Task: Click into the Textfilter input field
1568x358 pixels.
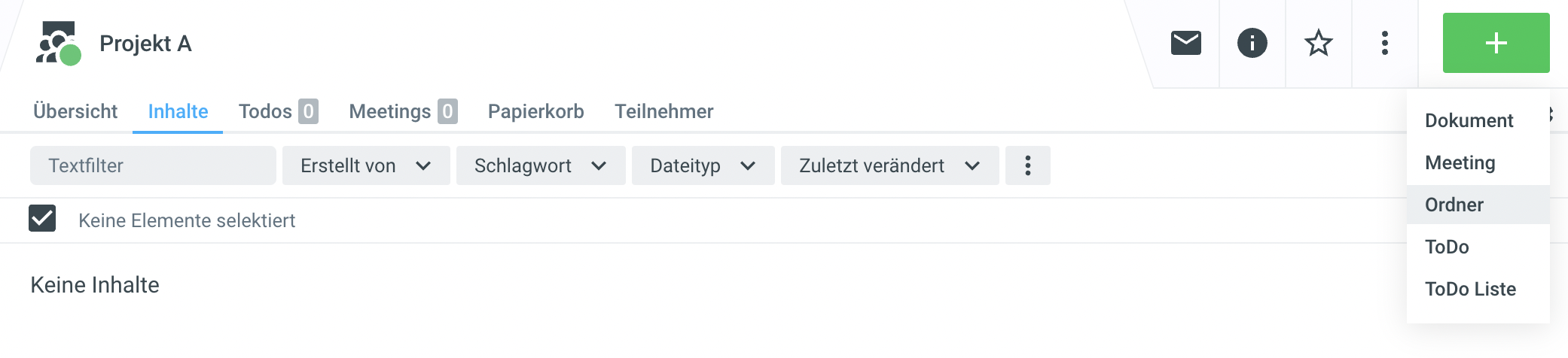Action: (x=153, y=165)
